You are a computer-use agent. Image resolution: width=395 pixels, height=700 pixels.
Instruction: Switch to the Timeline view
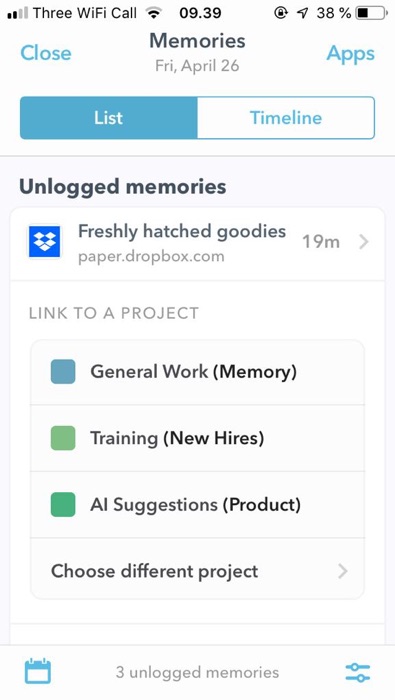coord(286,118)
